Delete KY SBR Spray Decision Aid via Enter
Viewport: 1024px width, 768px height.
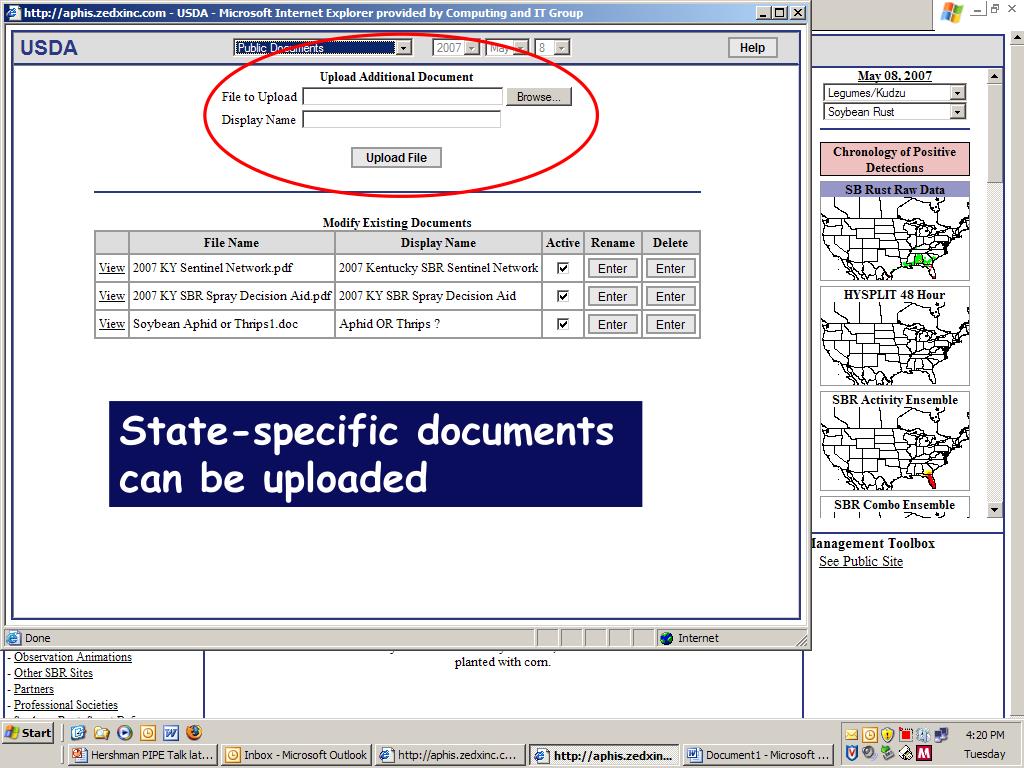[670, 296]
